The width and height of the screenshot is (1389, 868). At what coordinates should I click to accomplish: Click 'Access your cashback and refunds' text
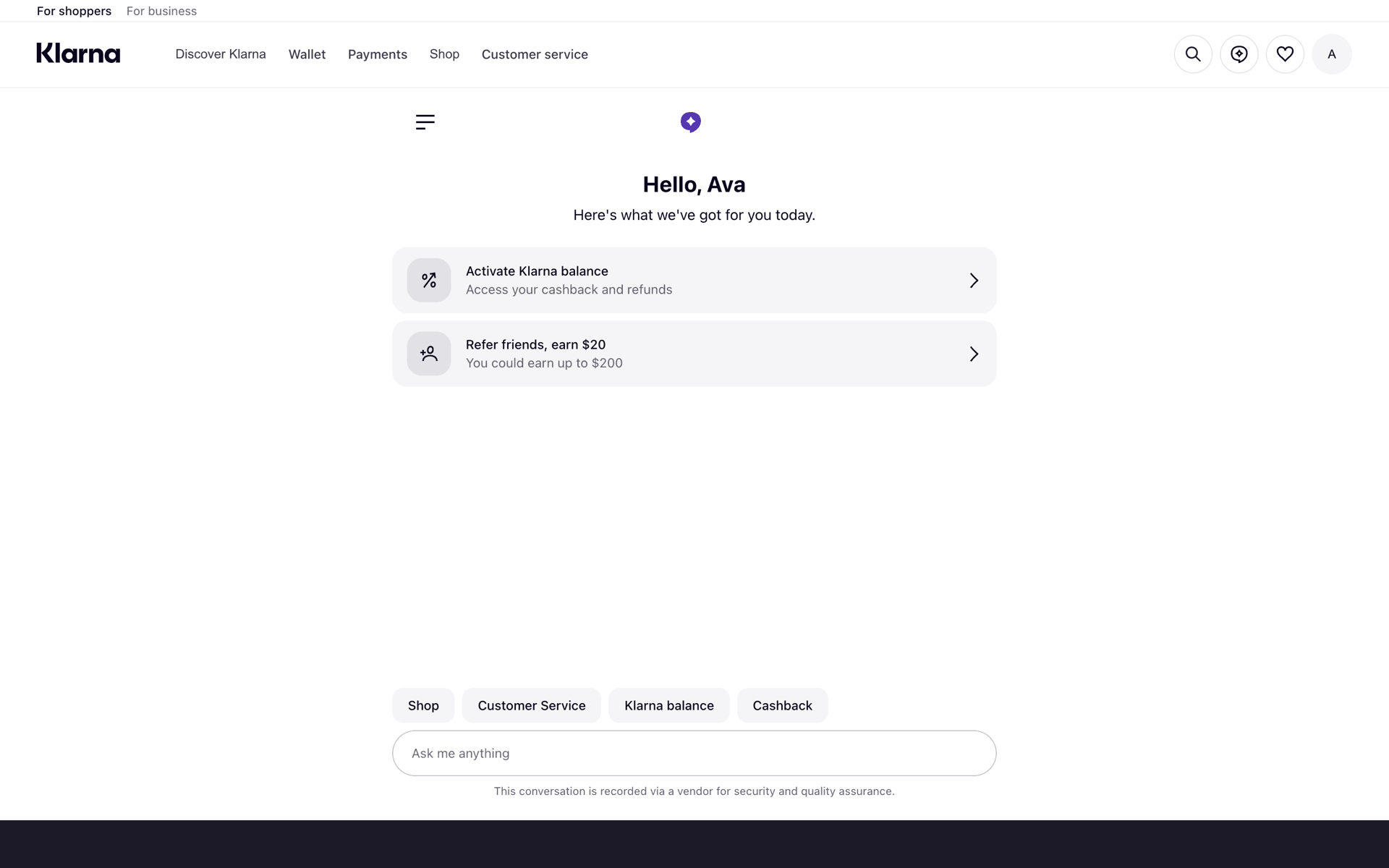(x=569, y=289)
